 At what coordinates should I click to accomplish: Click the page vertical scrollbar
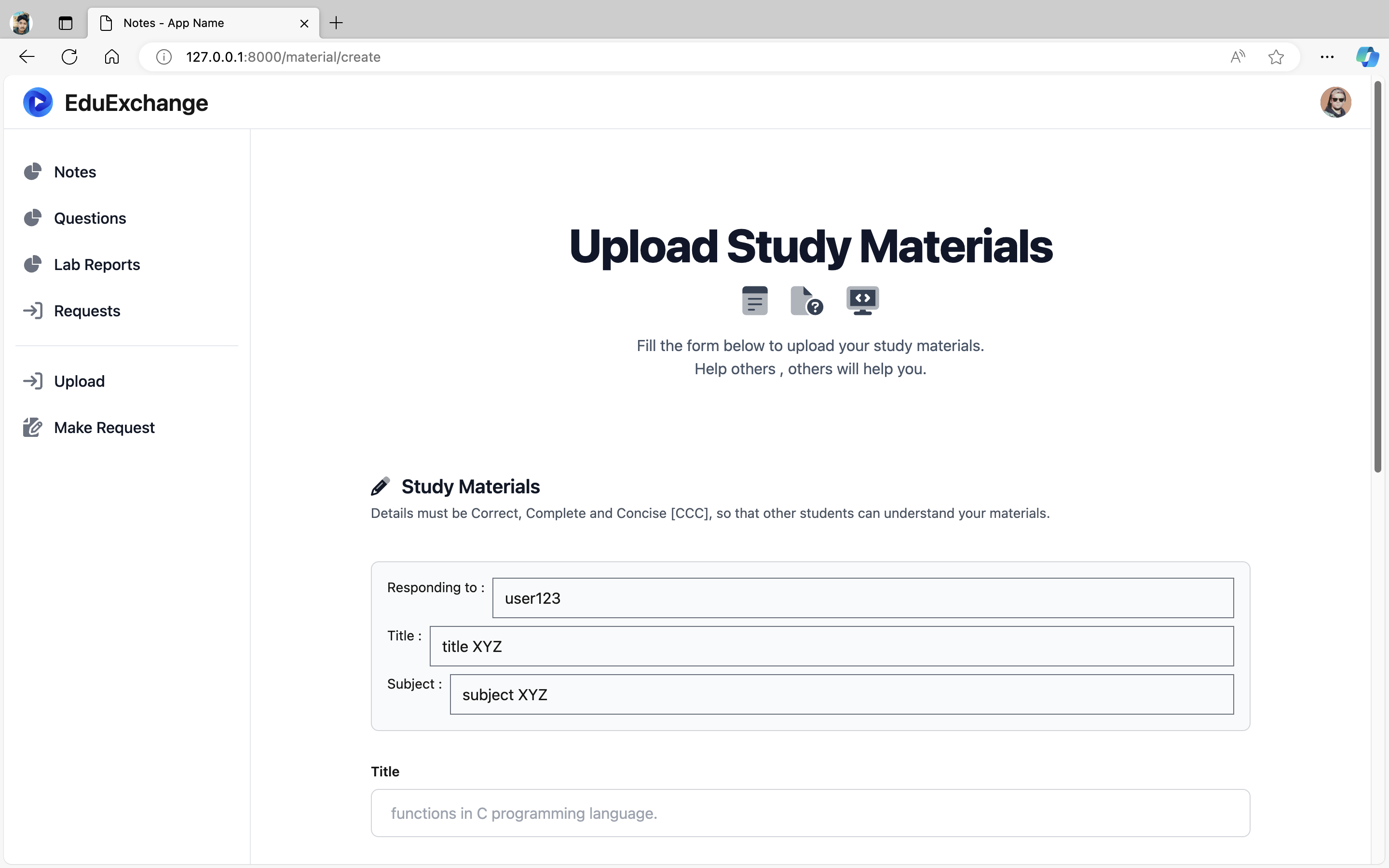[1377, 275]
